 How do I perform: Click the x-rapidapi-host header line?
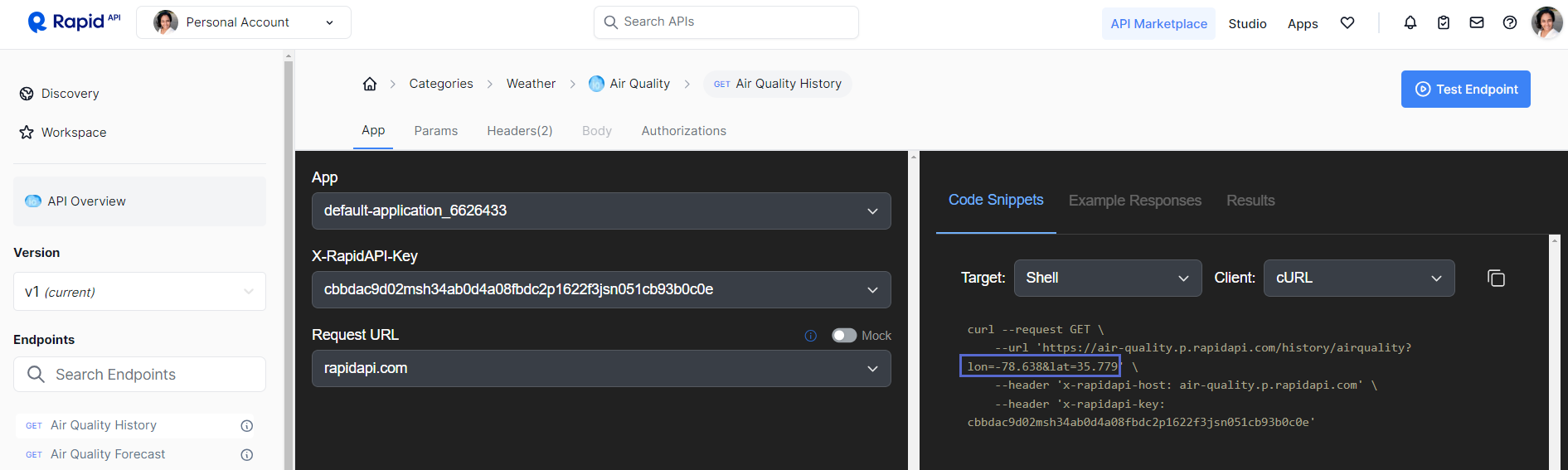1186,385
